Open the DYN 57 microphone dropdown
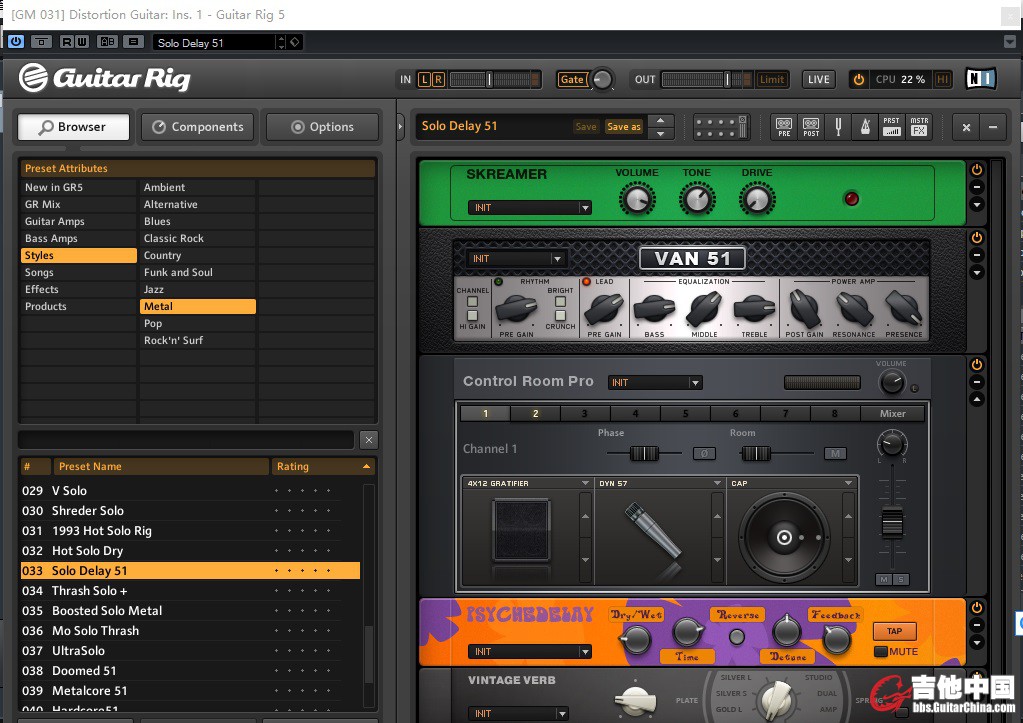 (717, 484)
